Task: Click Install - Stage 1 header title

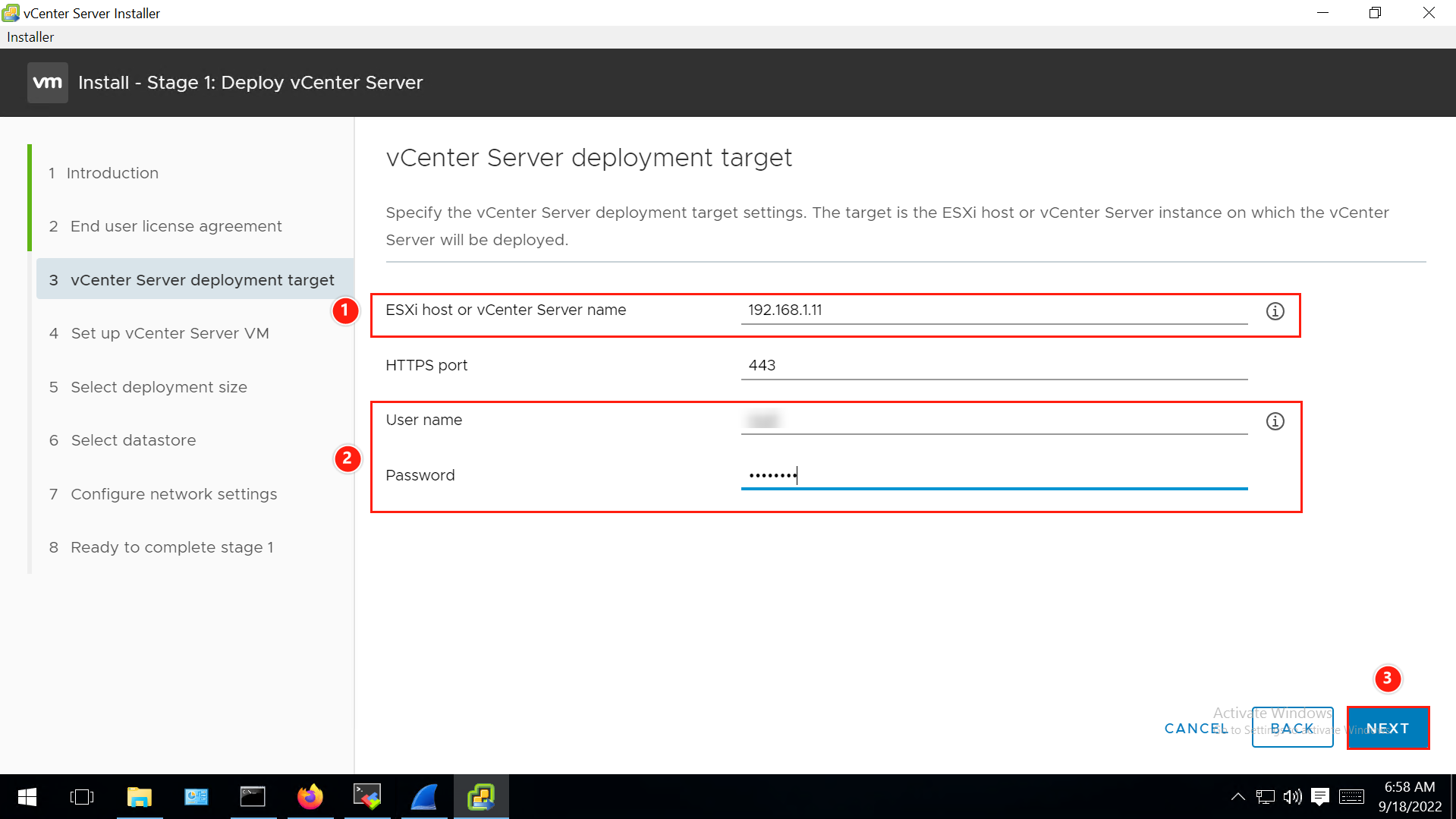Action: click(x=250, y=82)
